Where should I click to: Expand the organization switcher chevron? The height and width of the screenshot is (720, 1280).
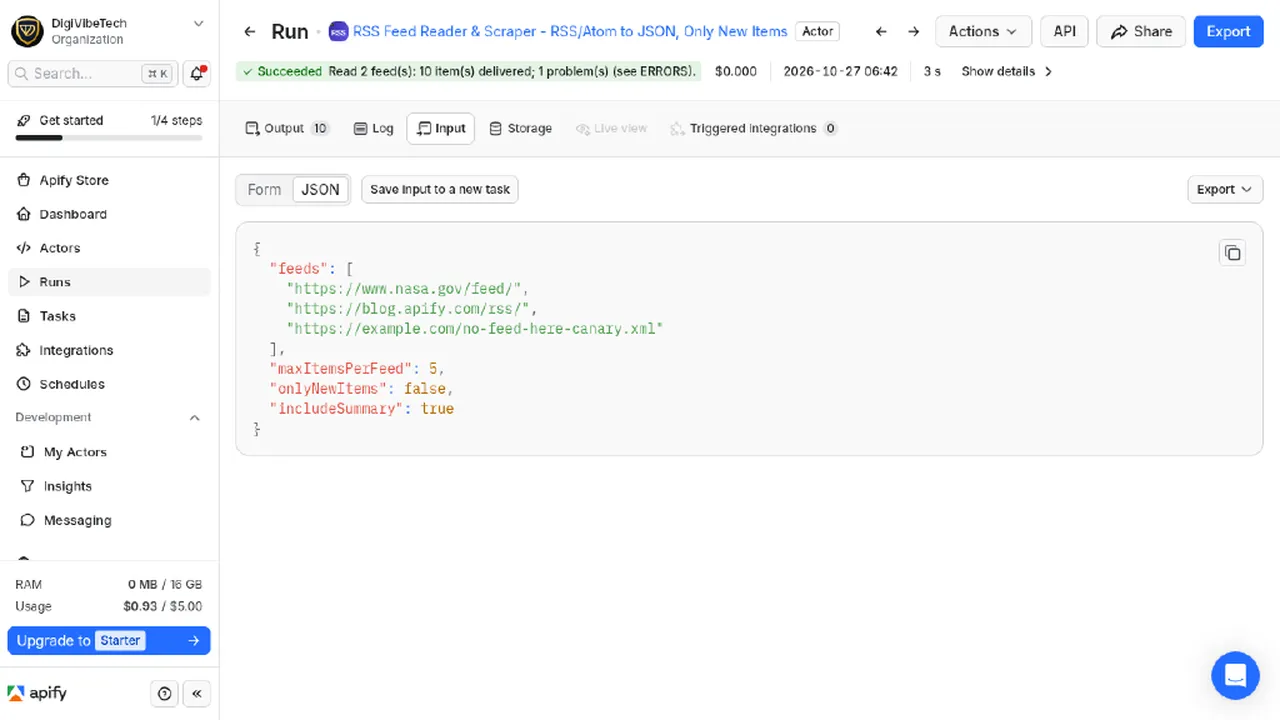[x=198, y=23]
